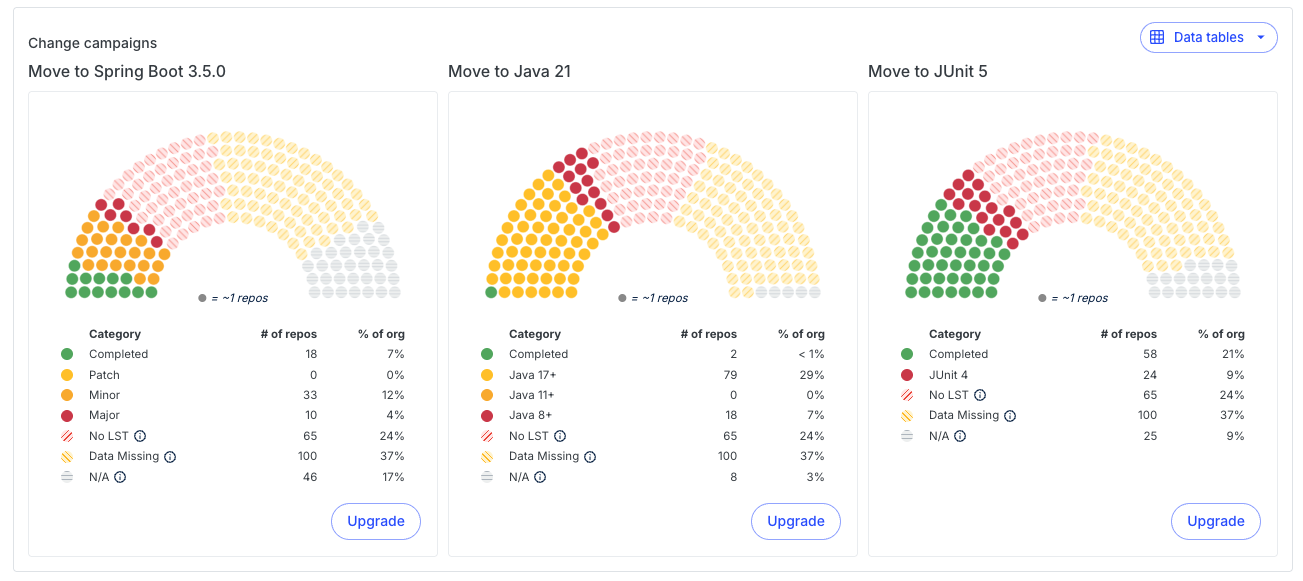This screenshot has width=1303, height=581.
Task: Click Upgrade in Spring Boot 3.5.0 card
Action: point(376,521)
